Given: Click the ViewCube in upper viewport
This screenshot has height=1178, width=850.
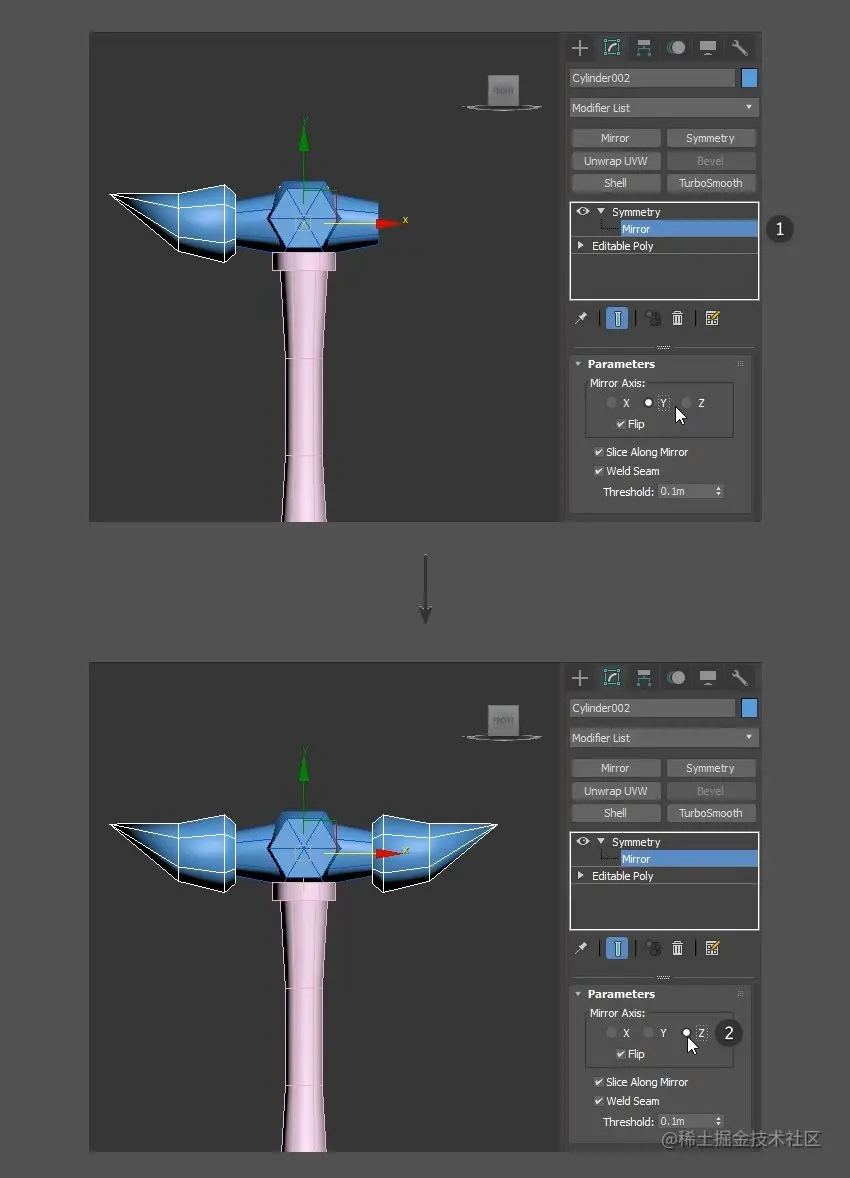Looking at the screenshot, I should [503, 91].
